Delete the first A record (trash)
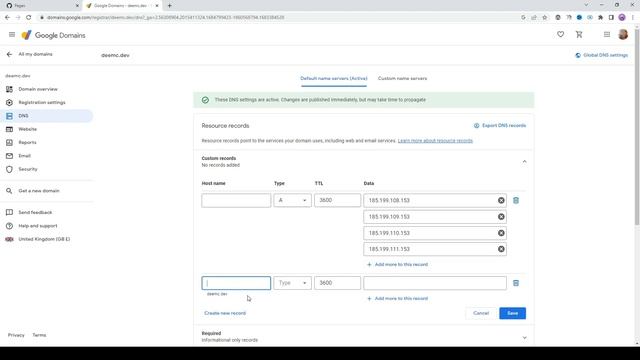 (x=516, y=200)
